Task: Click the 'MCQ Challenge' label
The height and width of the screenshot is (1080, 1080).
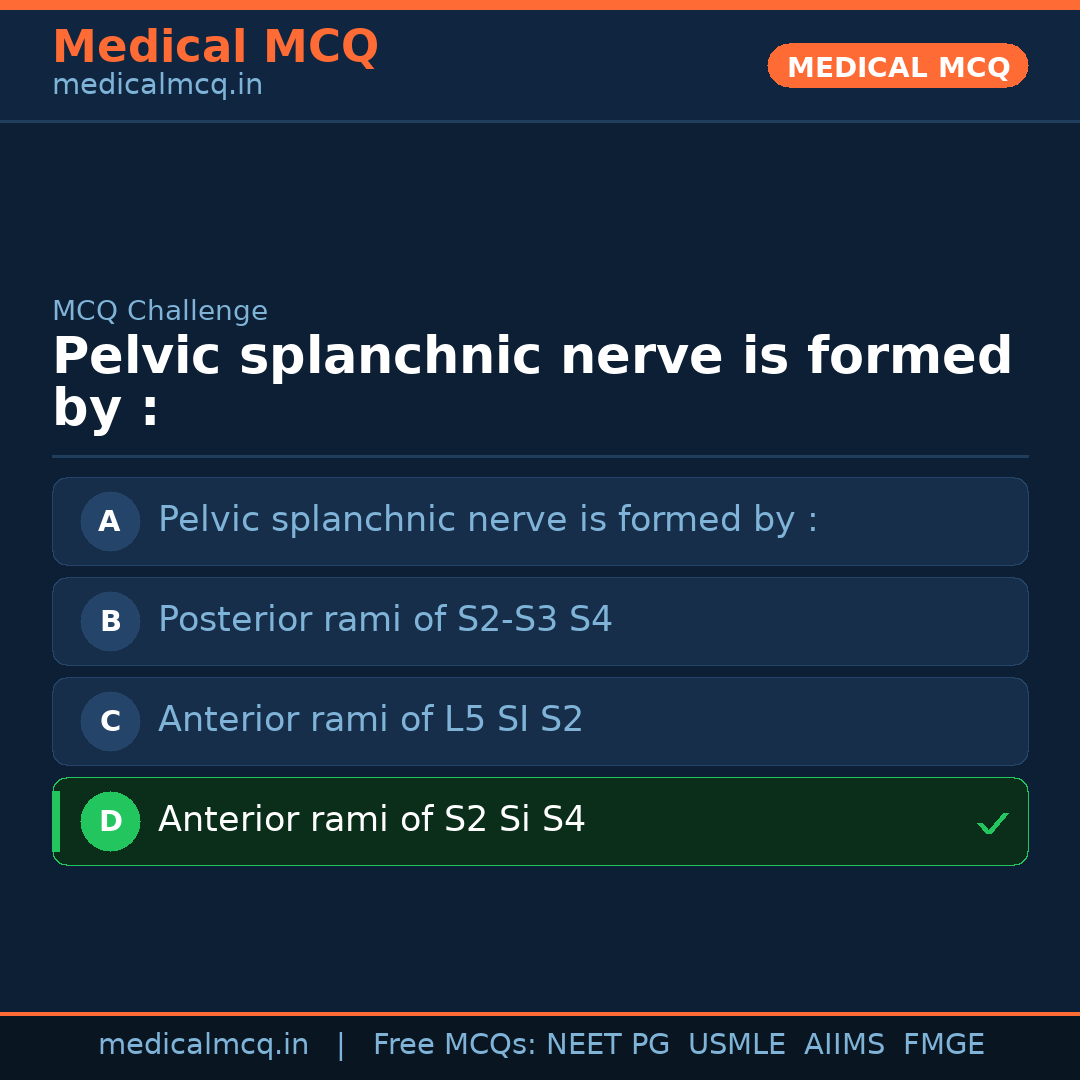Action: [x=160, y=311]
